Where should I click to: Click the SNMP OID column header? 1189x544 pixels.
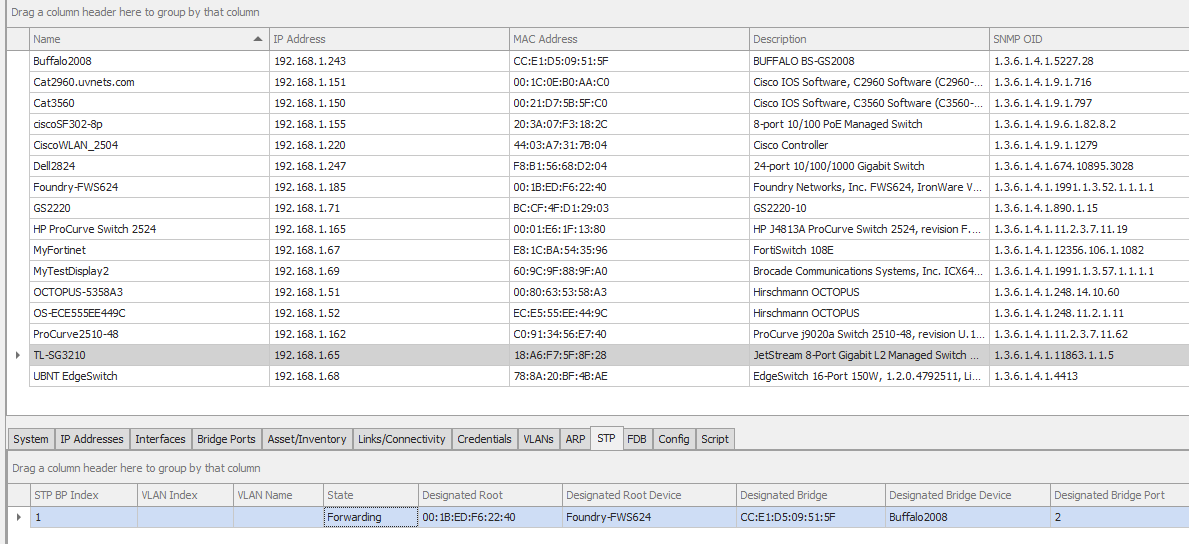[1089, 39]
